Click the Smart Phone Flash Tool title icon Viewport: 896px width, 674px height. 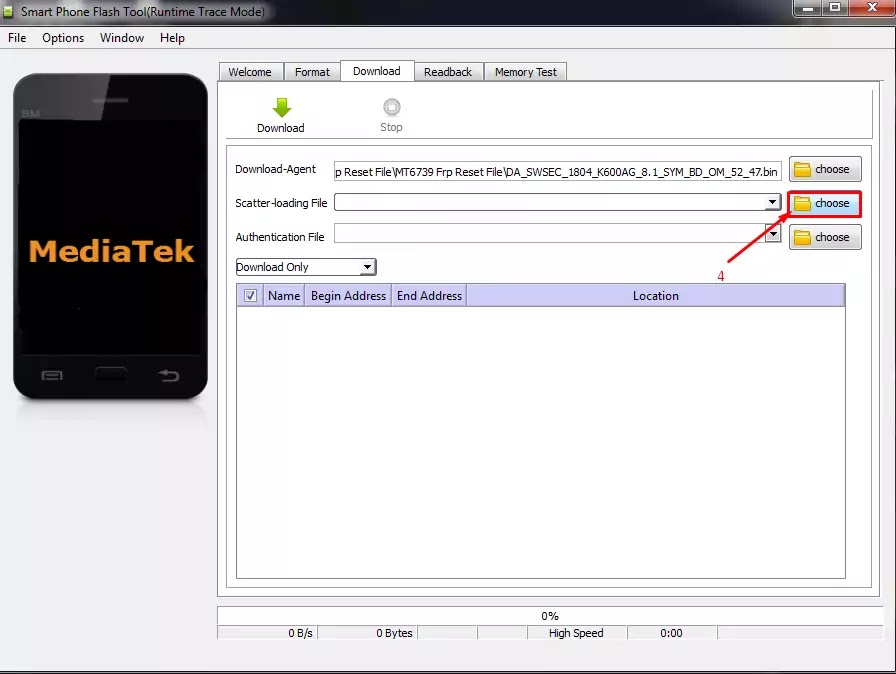8,11
